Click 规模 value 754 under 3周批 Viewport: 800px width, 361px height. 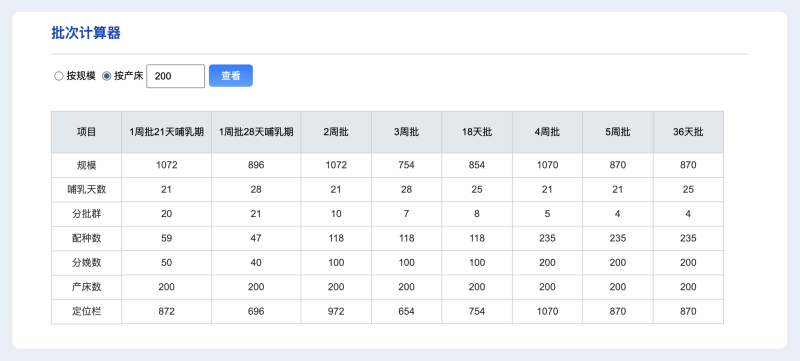[406, 165]
